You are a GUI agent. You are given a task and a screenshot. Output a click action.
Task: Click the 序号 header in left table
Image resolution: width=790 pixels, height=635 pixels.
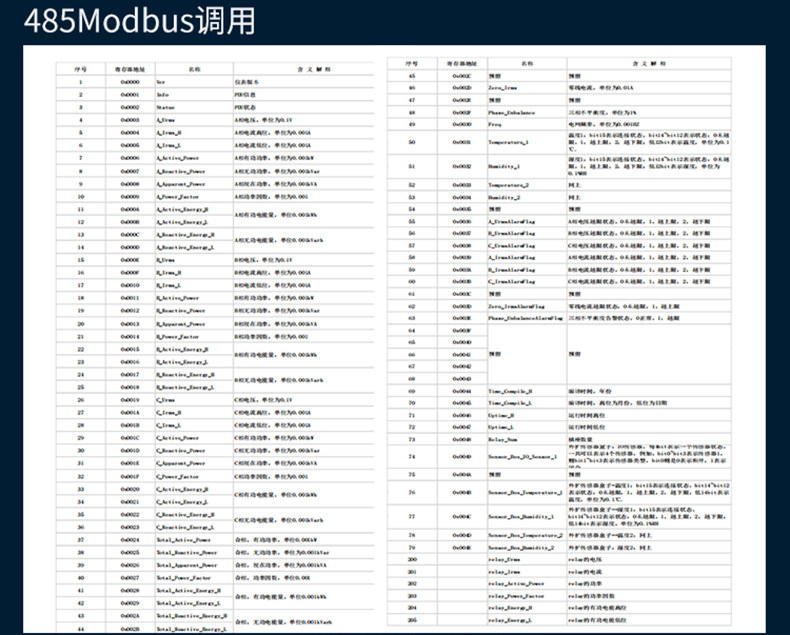pyautogui.click(x=79, y=69)
